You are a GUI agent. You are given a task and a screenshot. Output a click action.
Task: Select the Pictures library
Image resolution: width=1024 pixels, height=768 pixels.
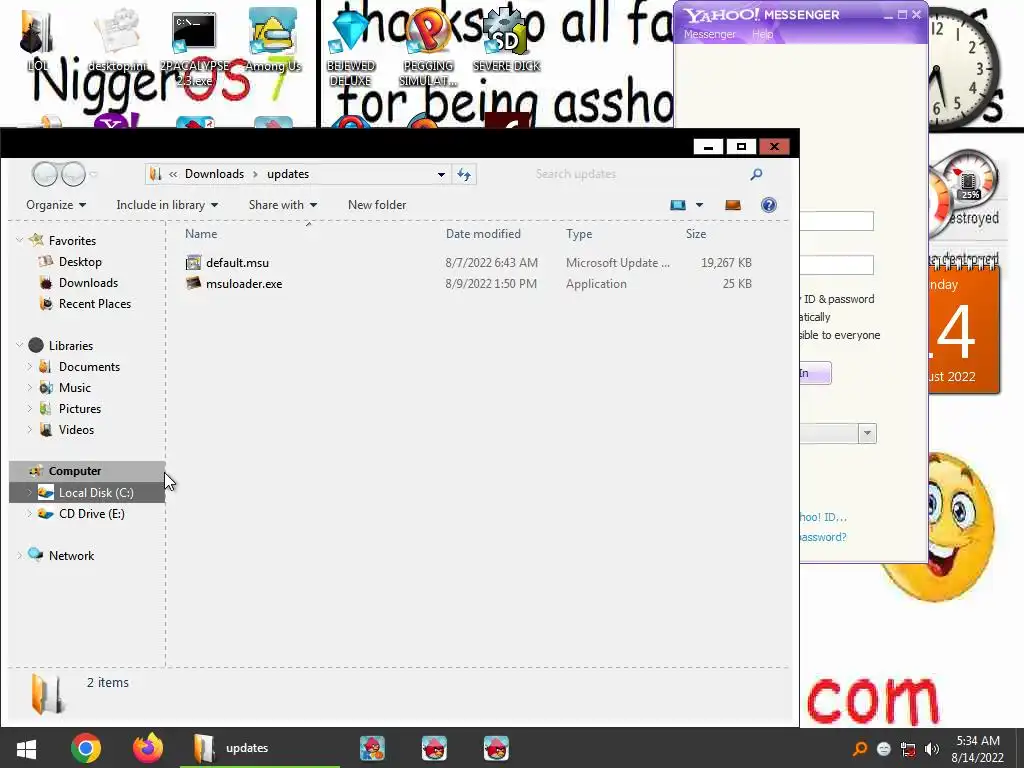[x=80, y=408]
